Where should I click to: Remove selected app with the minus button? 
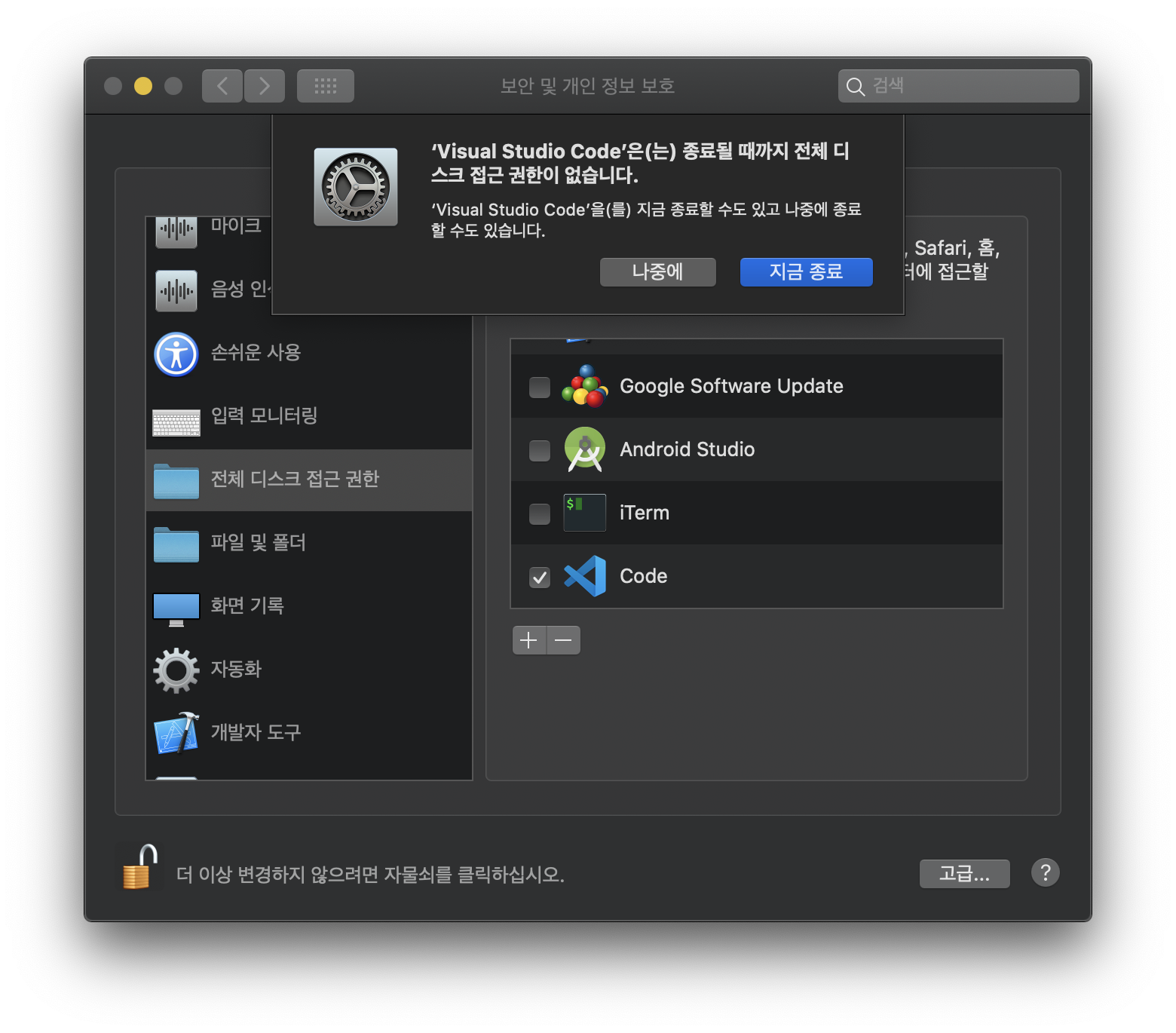pyautogui.click(x=564, y=640)
